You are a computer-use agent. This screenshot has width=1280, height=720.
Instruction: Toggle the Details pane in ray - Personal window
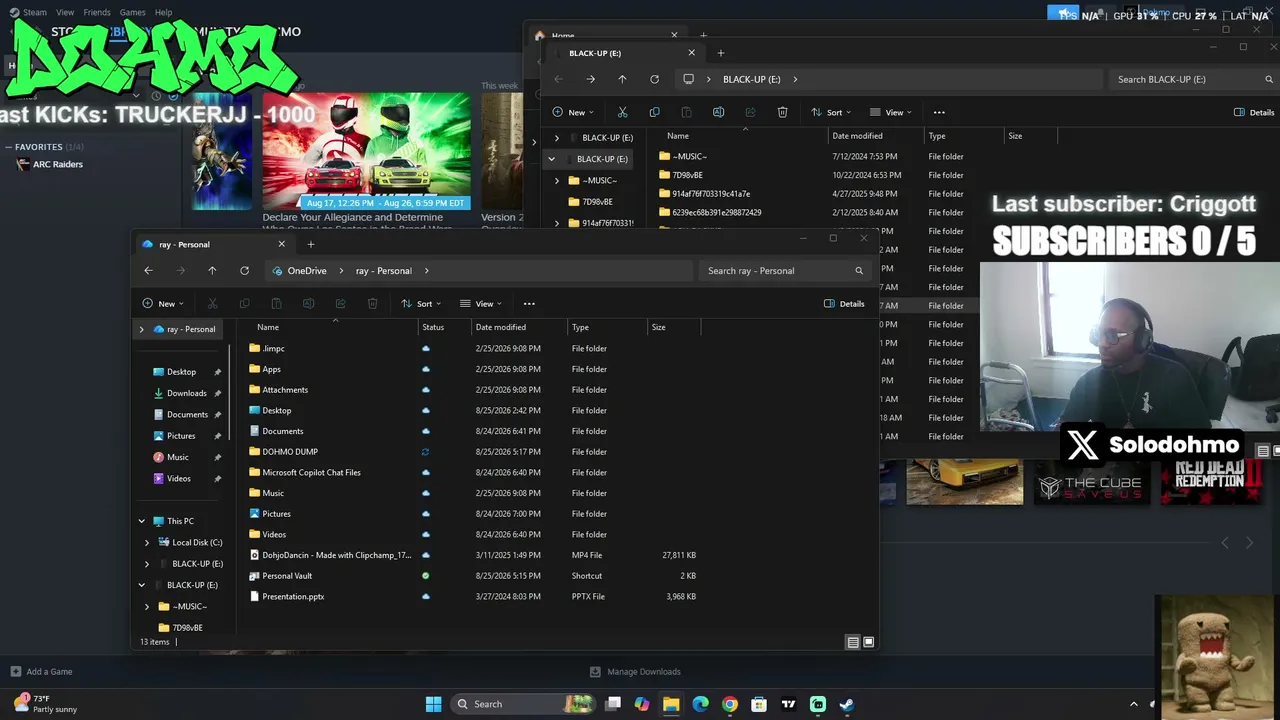845,304
